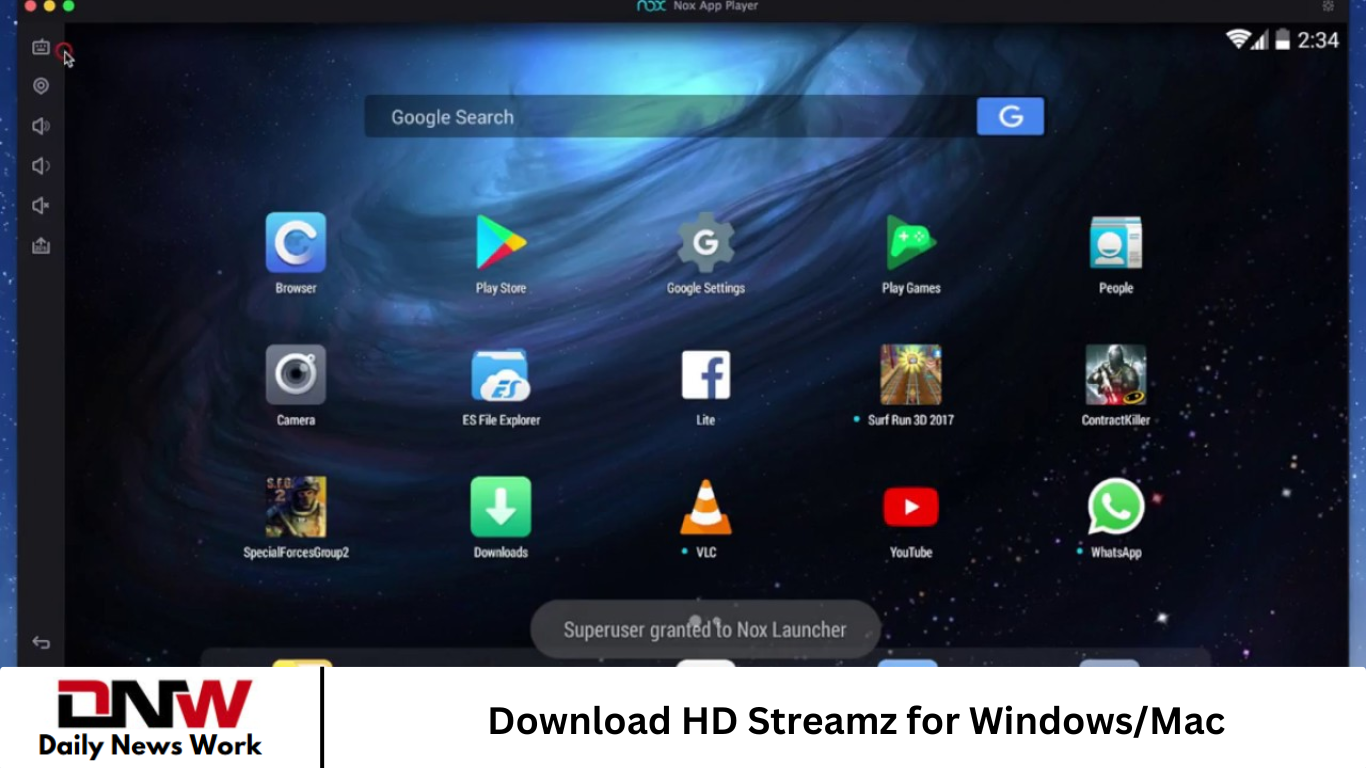Viewport: 1366px width, 768px height.
Task: Click the back arrow in Nox sidebar
Action: (41, 643)
